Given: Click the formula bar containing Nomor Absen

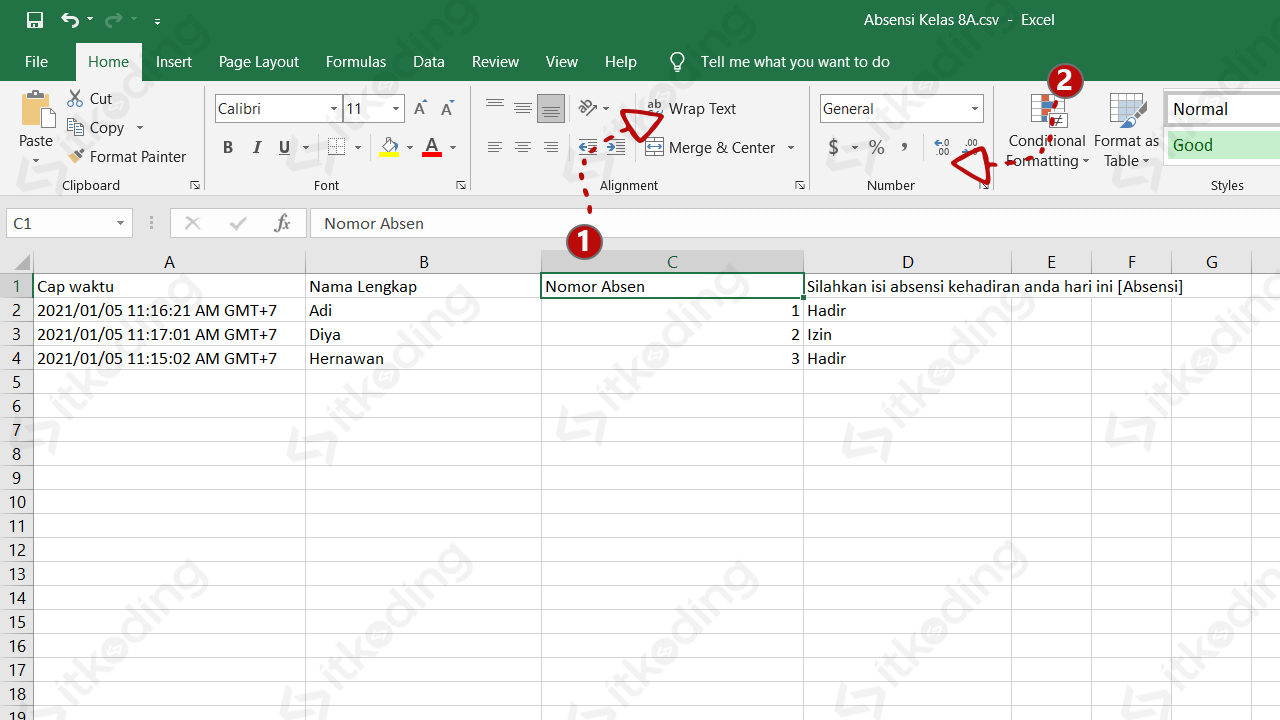Looking at the screenshot, I should [x=795, y=223].
